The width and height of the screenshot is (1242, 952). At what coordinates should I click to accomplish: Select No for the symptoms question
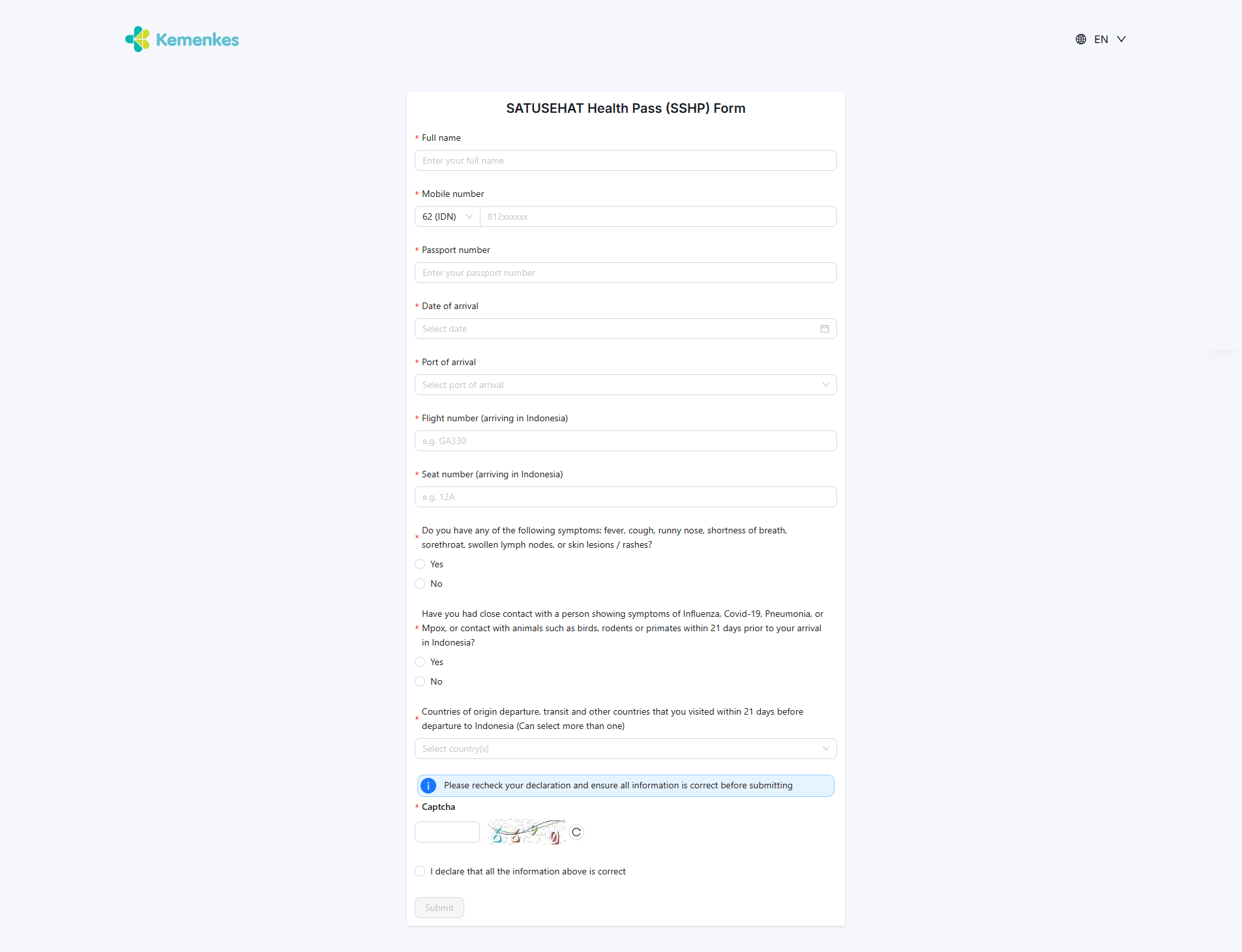point(420,584)
